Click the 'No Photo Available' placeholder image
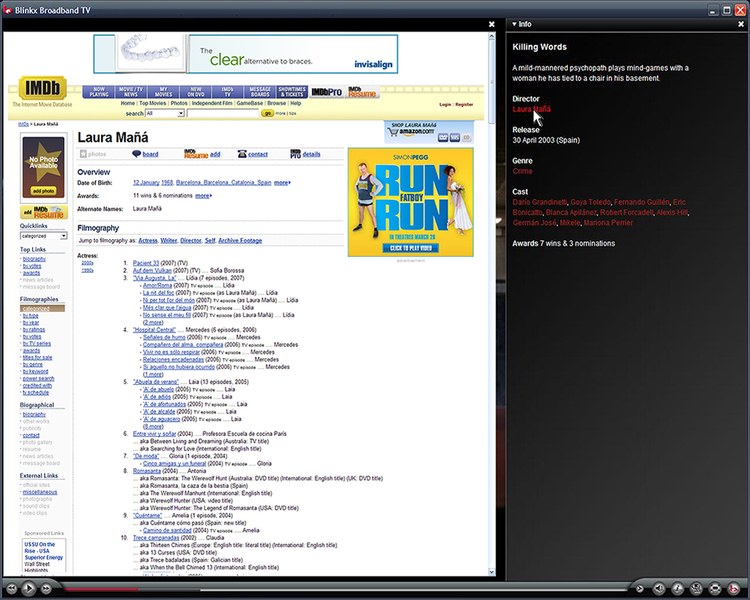 44,162
